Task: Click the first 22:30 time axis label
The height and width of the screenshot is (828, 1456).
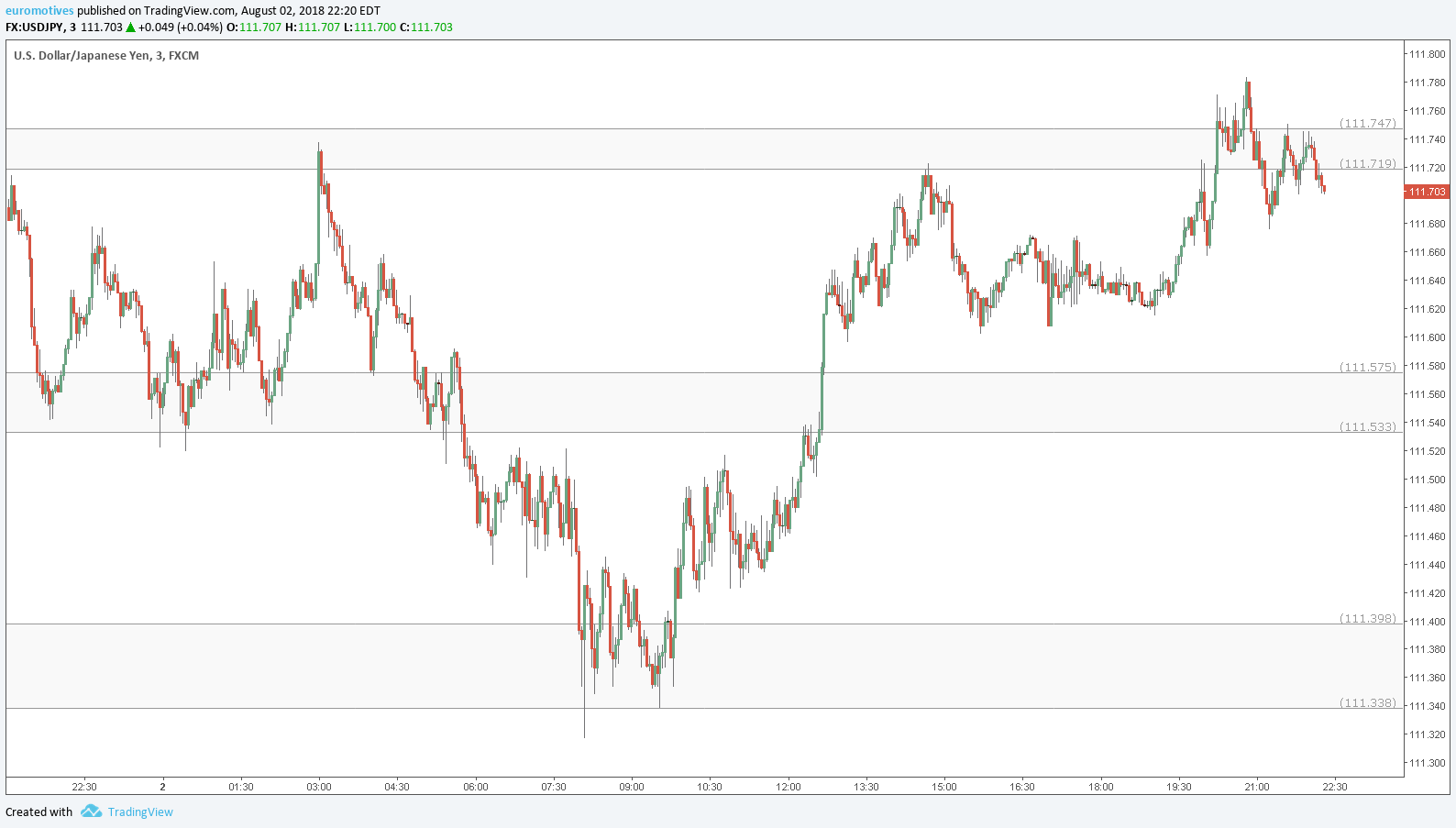Action: pyautogui.click(x=84, y=787)
